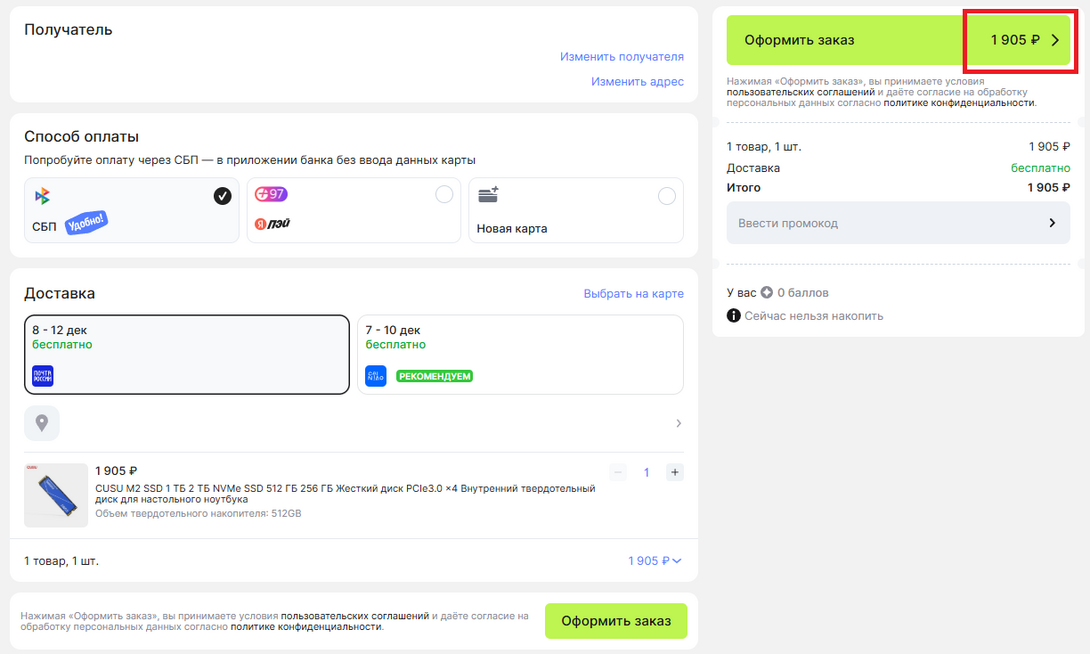This screenshot has height=654, width=1090.
Task: Click the info icon near 'Сейчас нельзя накопить'
Action: (734, 316)
